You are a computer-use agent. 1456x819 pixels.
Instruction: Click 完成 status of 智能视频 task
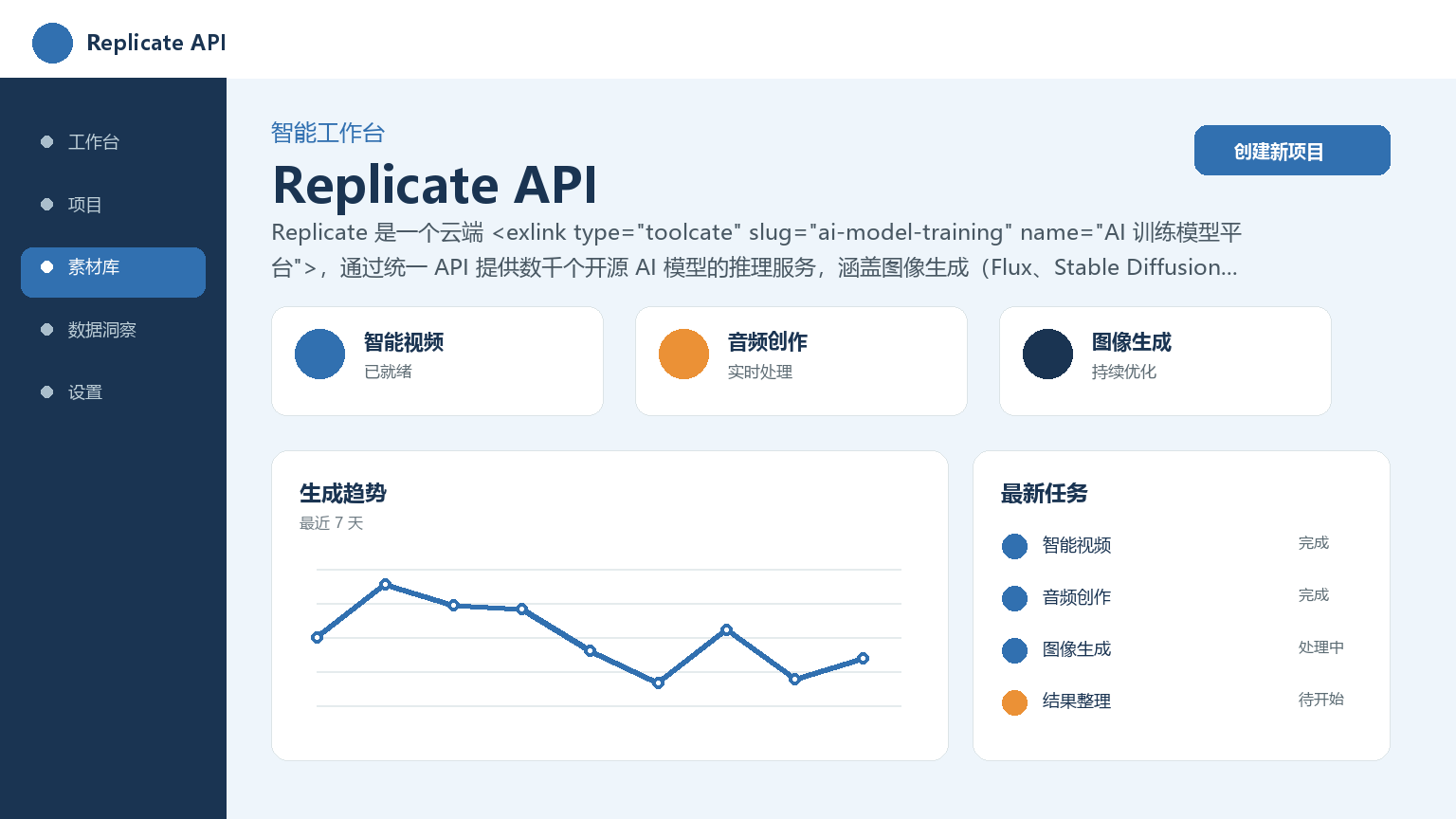pyautogui.click(x=1314, y=543)
